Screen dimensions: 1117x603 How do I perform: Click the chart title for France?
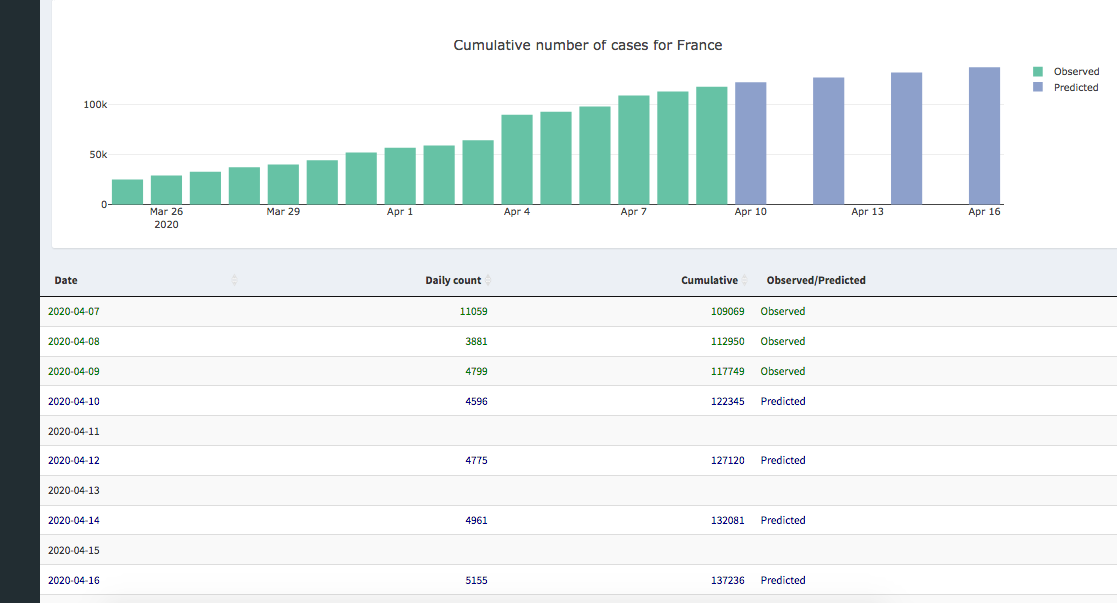point(587,45)
